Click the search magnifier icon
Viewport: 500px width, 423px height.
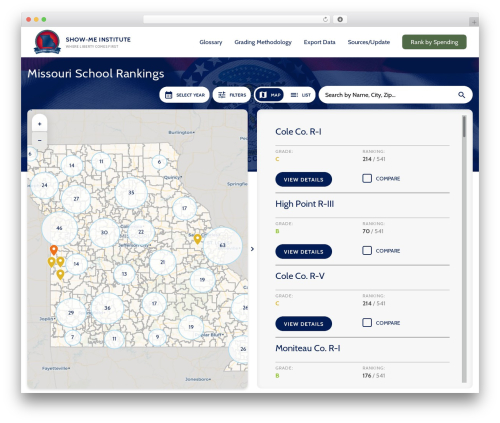click(x=461, y=95)
